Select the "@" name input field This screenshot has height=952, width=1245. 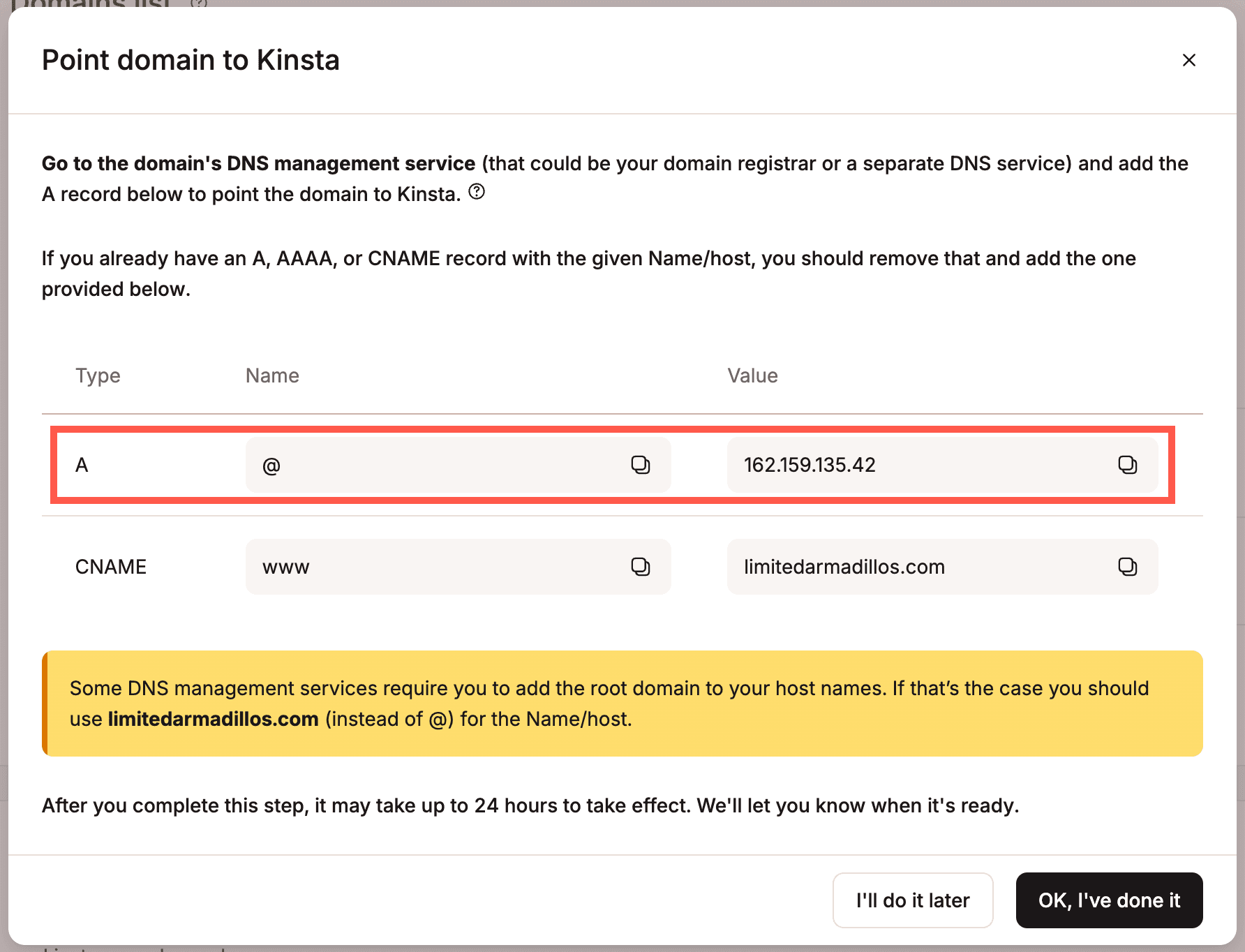tap(419, 464)
